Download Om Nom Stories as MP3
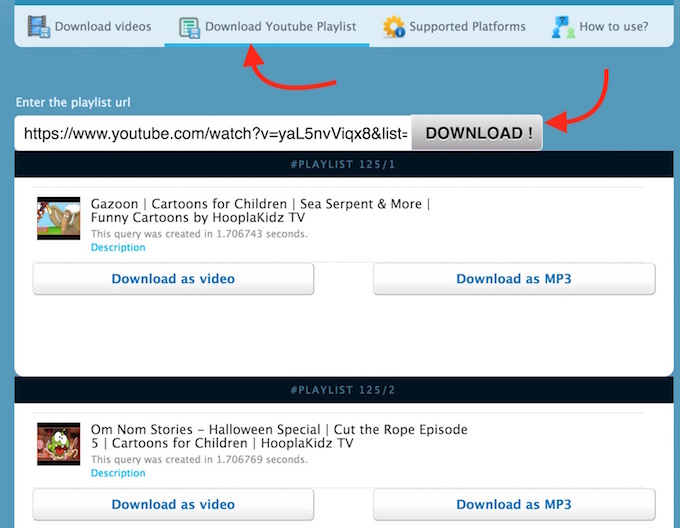 pos(514,505)
